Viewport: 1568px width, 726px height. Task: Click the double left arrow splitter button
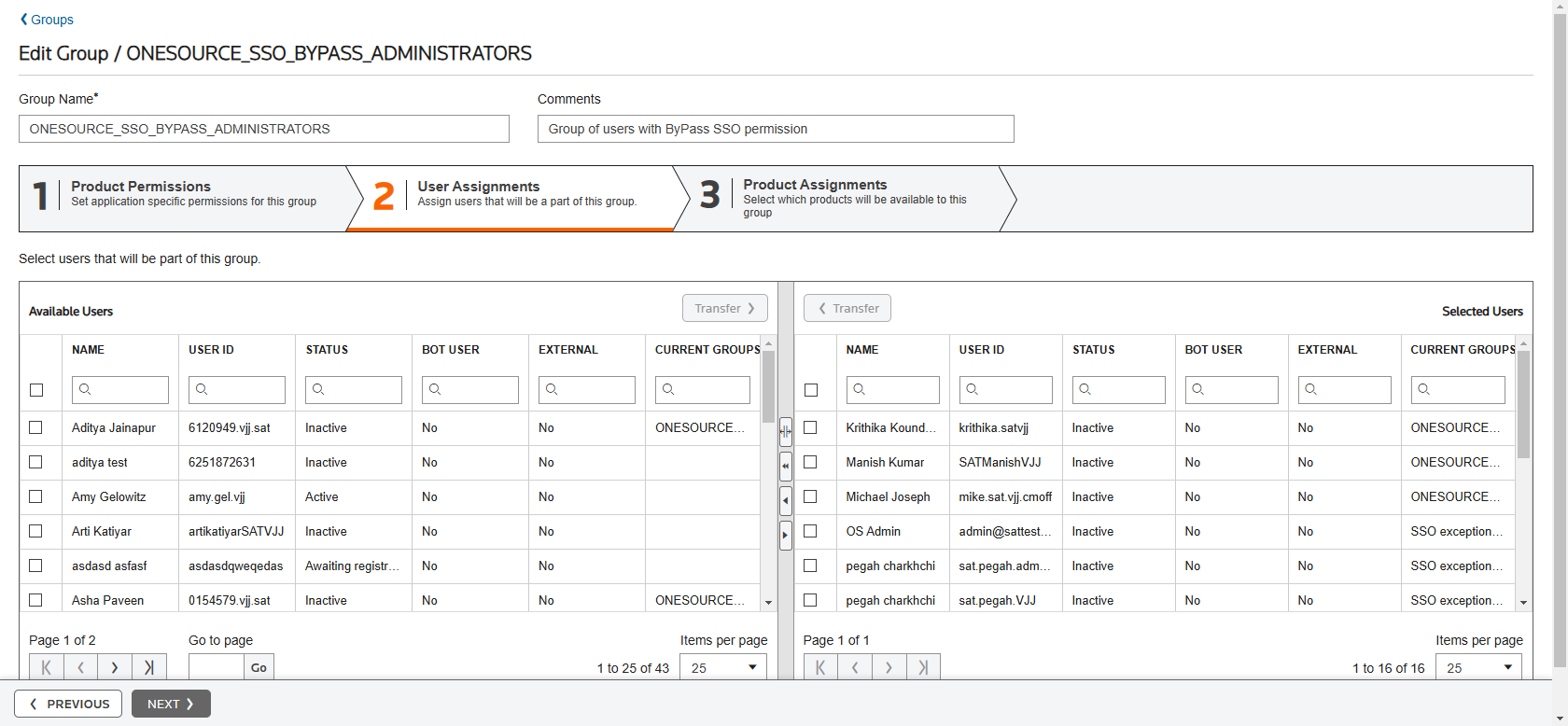785,466
